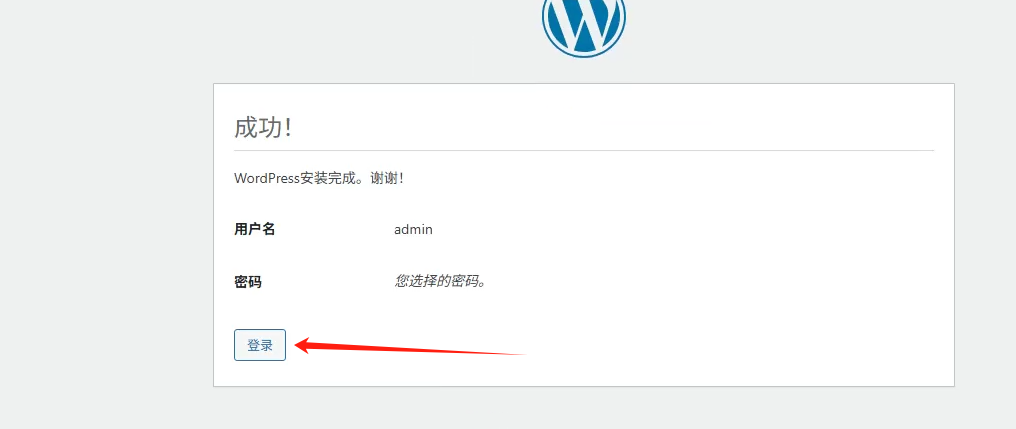Viewport: 1016px width, 429px height.
Task: Click the 登录 login button
Action: [260, 345]
